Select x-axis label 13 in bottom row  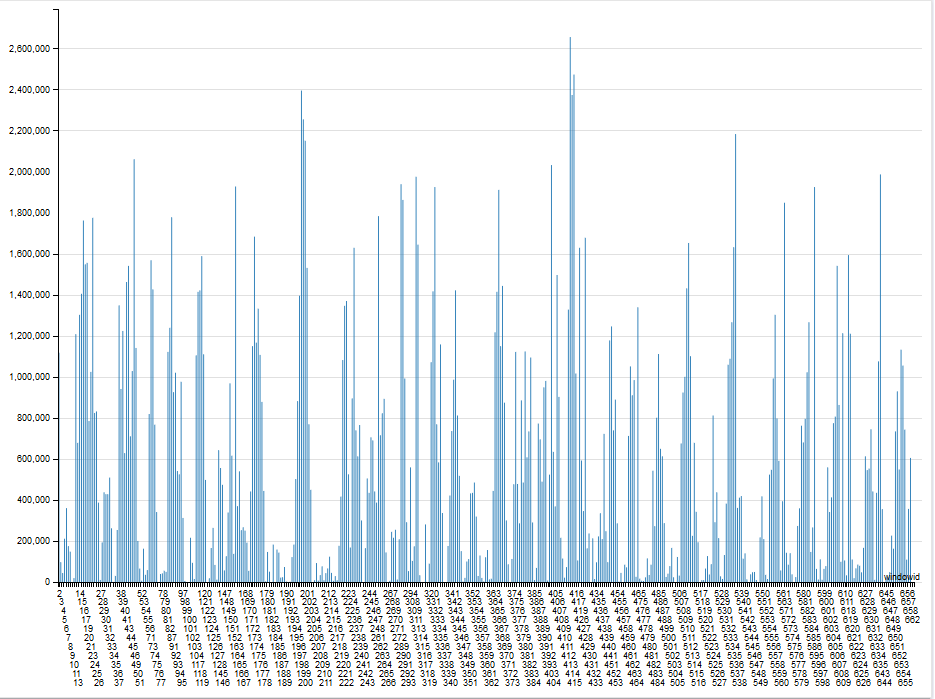(x=78, y=684)
